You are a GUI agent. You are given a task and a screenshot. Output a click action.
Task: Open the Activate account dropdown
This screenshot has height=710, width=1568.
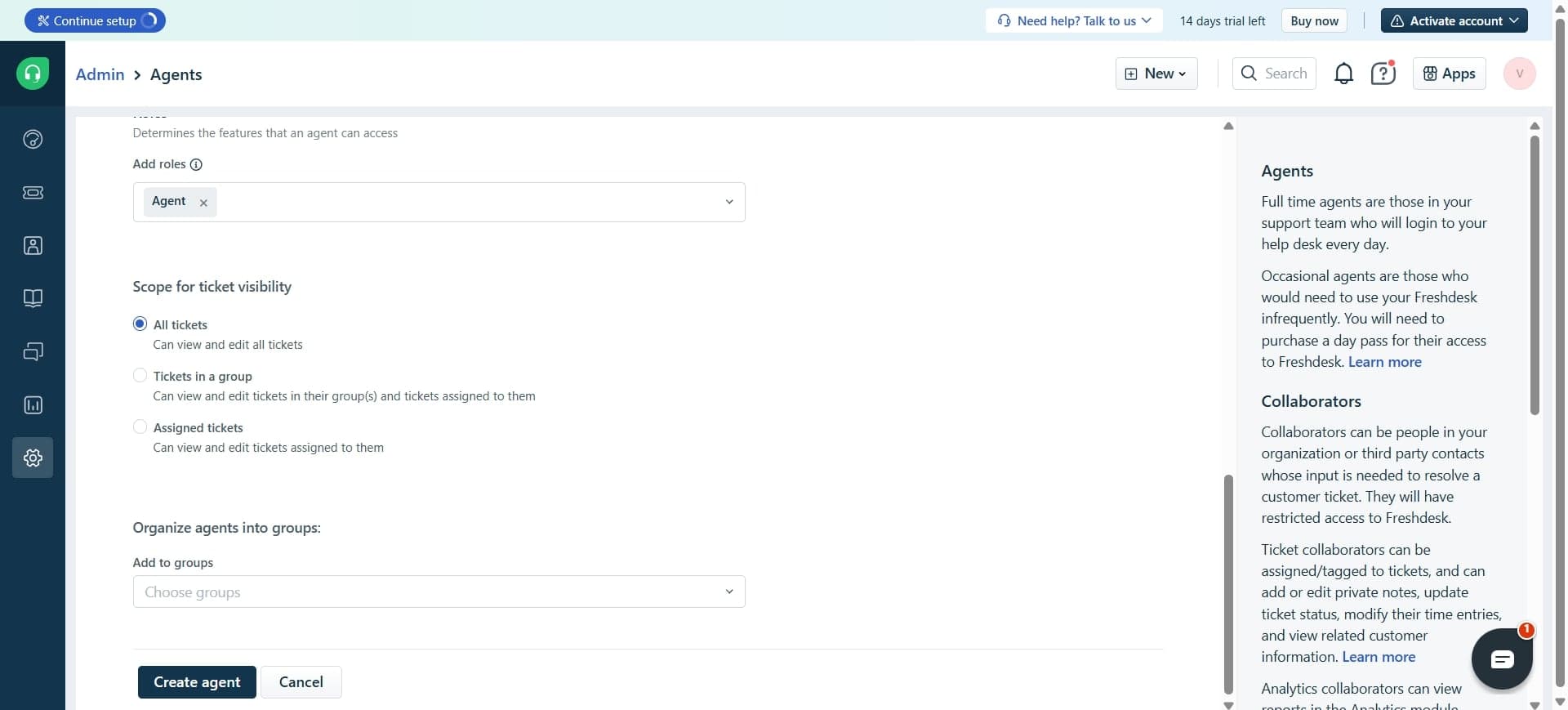tap(1454, 20)
